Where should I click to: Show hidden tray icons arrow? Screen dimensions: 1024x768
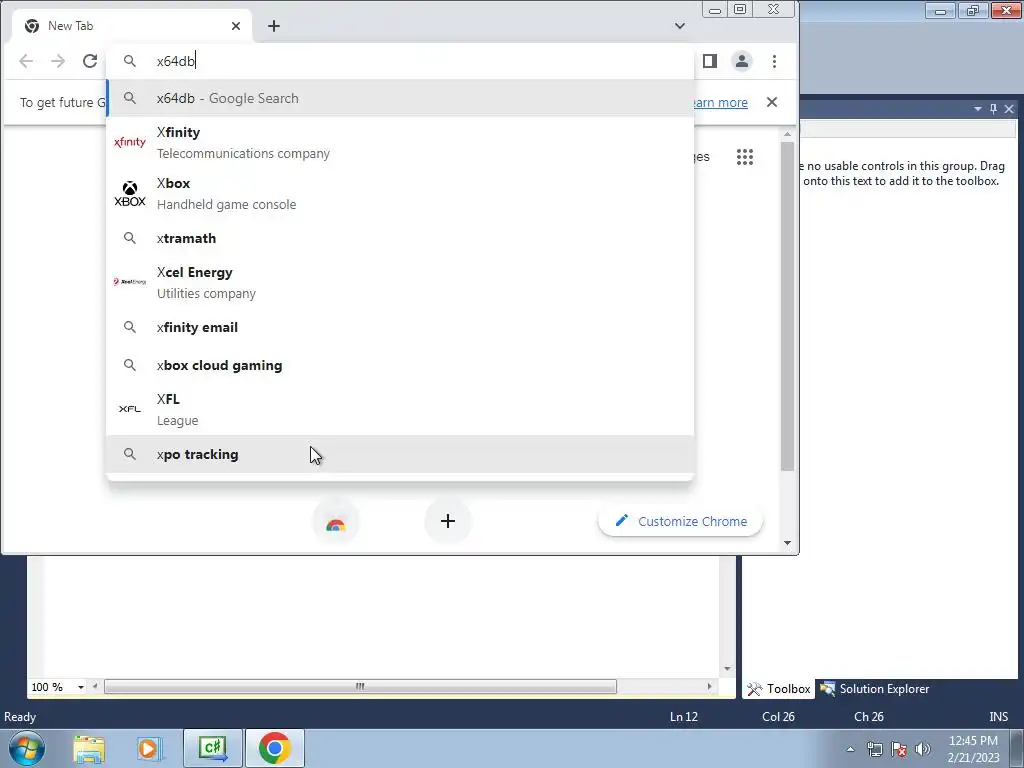pos(850,749)
